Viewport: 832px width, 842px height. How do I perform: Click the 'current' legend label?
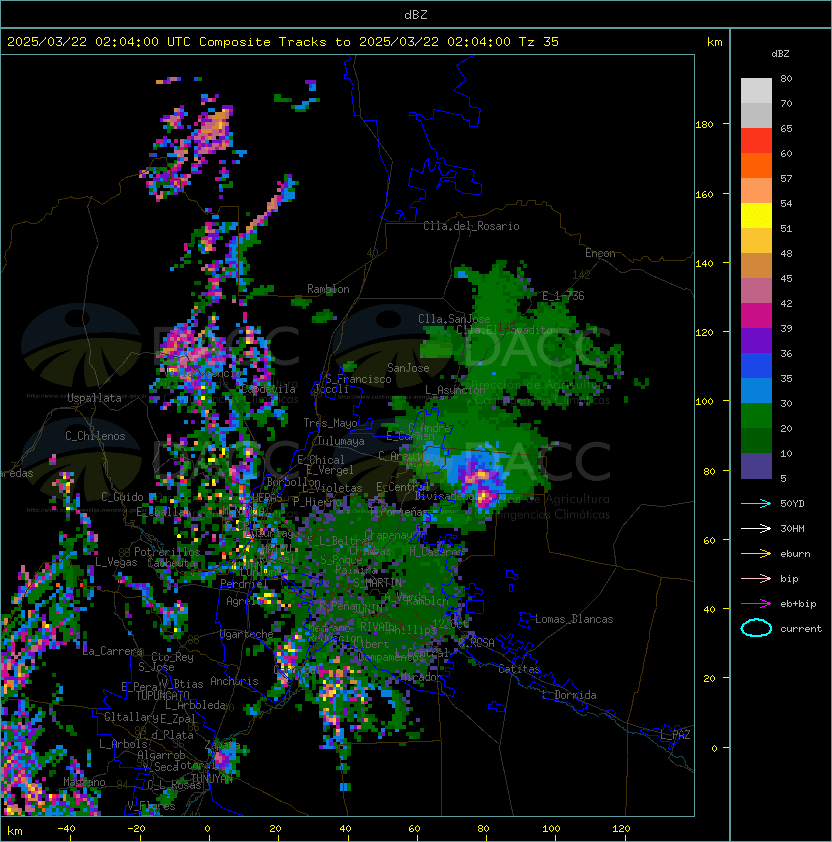[x=801, y=629]
